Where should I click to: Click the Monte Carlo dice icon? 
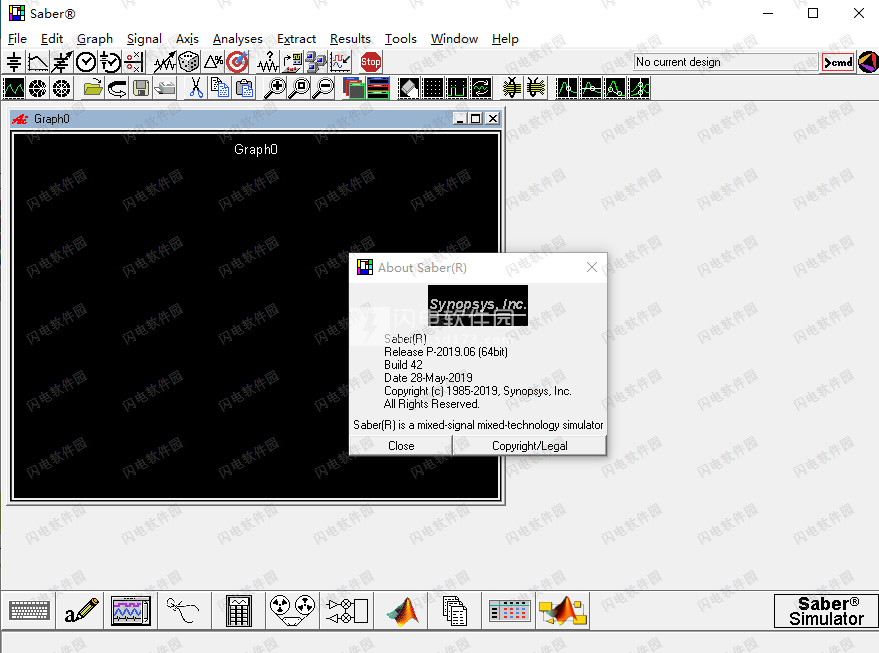(x=189, y=62)
